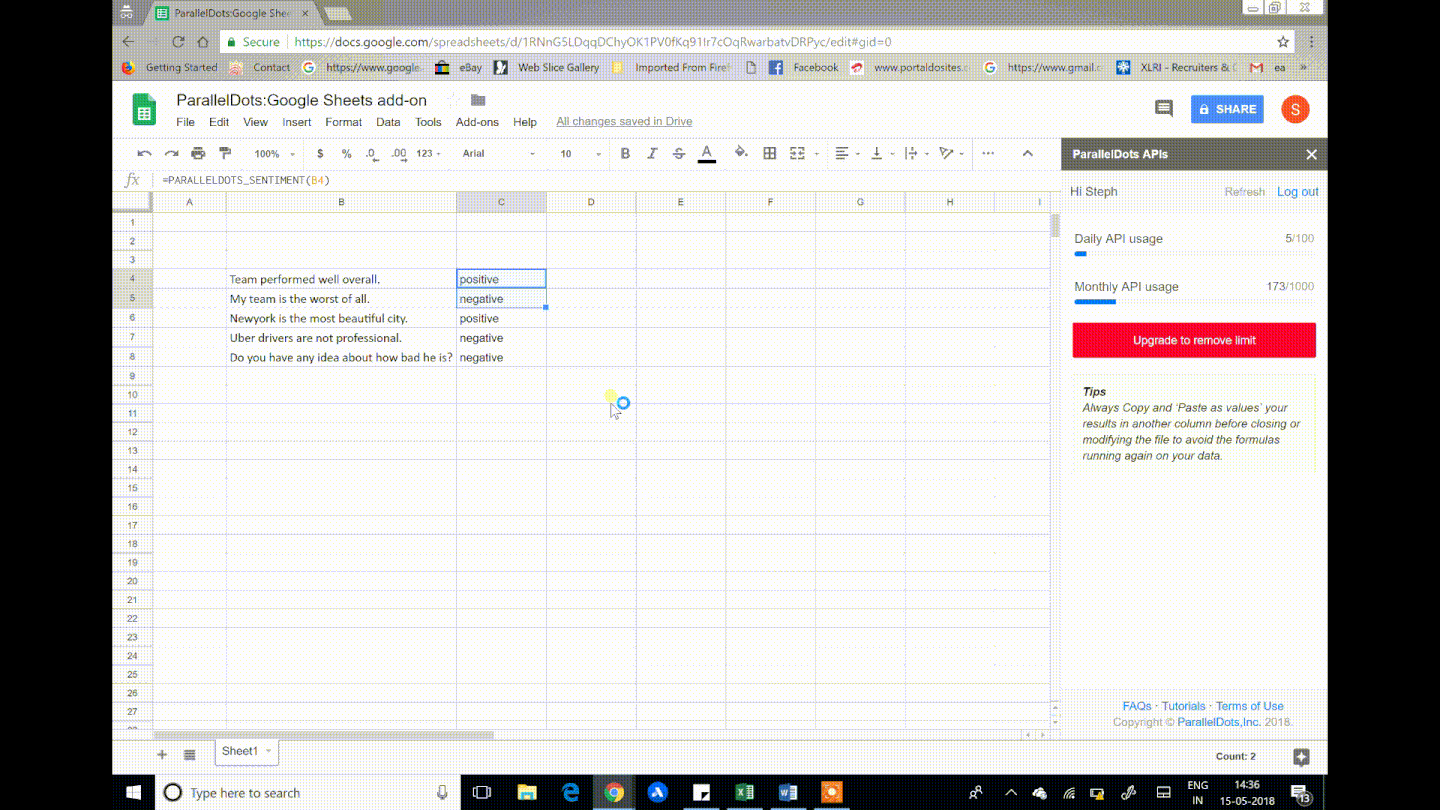Open the more number formats 123 dropdown
This screenshot has width=1440, height=810.
(428, 154)
